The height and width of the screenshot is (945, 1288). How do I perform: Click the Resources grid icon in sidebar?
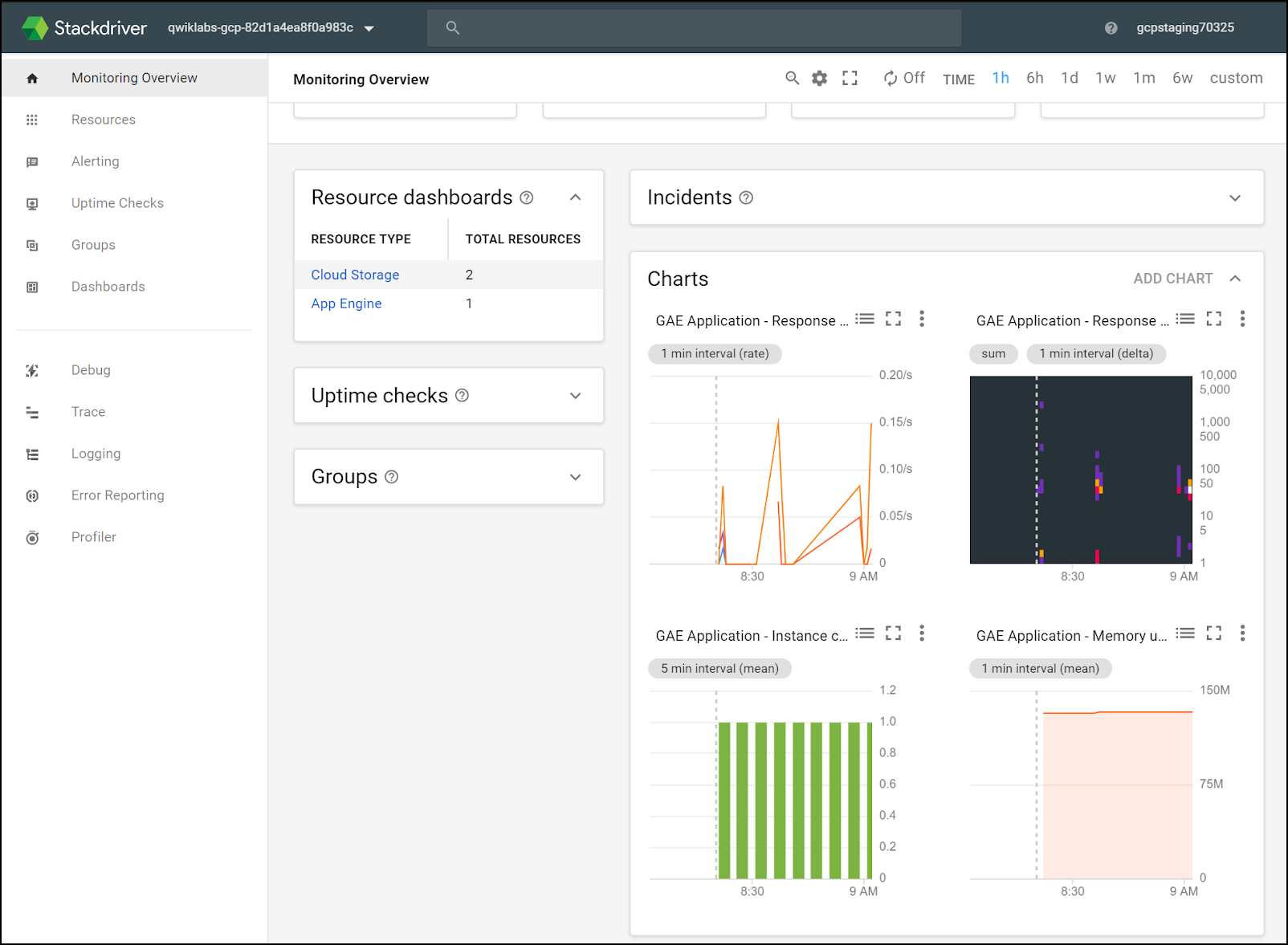(32, 120)
